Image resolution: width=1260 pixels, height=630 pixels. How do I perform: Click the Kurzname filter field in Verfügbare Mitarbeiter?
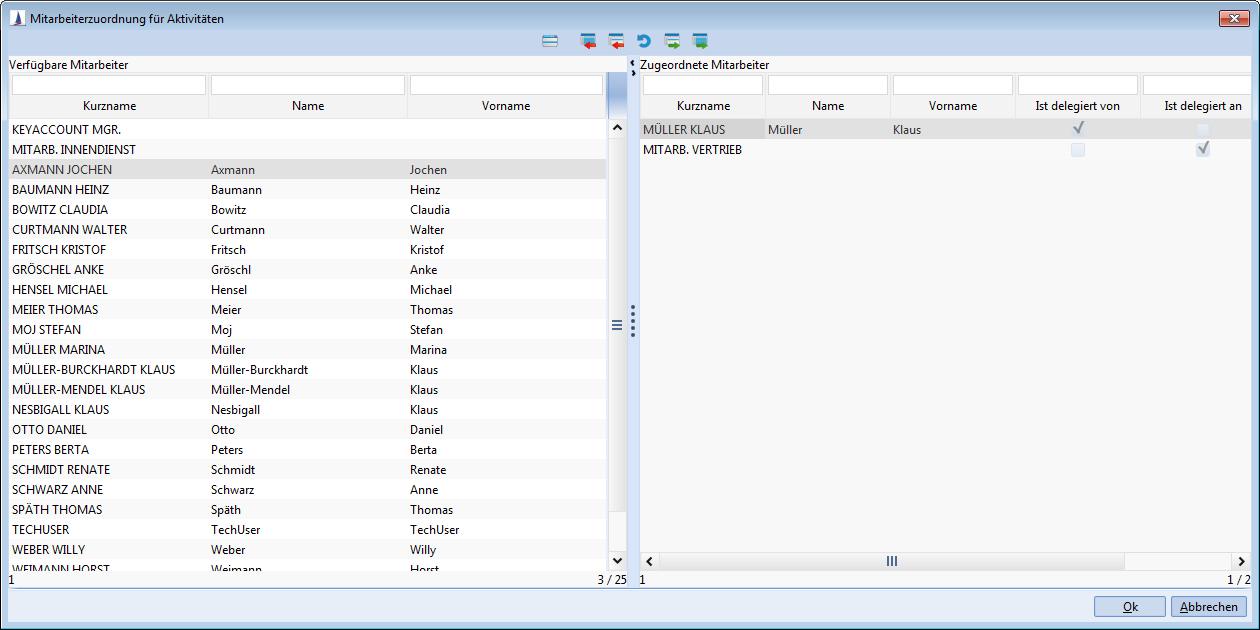[x=108, y=85]
